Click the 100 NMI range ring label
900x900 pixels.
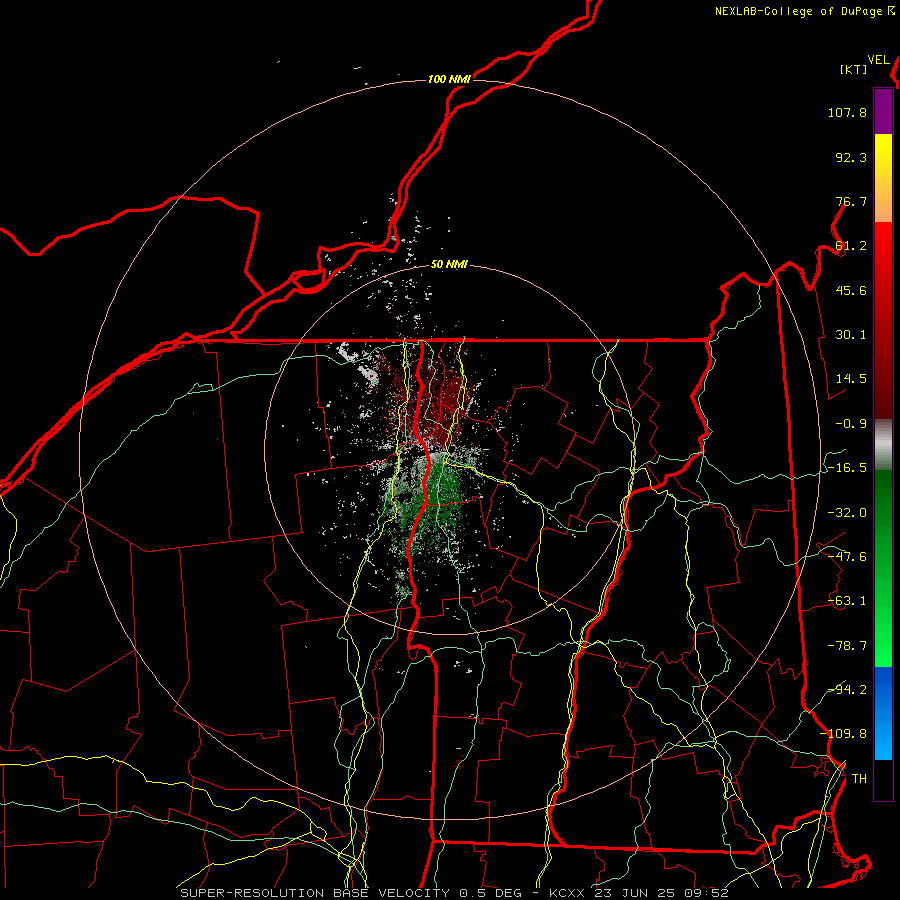click(449, 79)
